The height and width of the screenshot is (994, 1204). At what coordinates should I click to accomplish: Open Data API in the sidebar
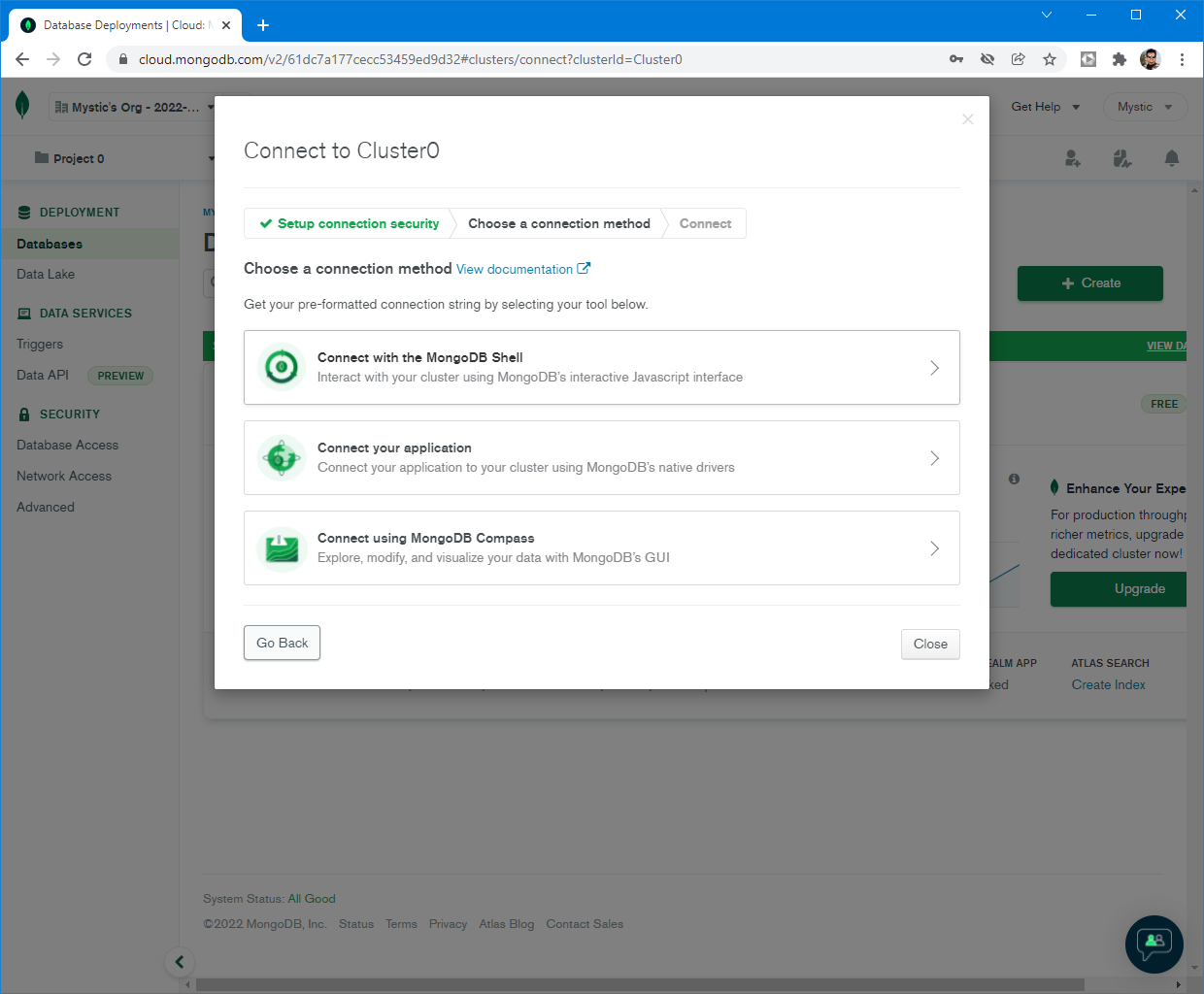point(43,375)
